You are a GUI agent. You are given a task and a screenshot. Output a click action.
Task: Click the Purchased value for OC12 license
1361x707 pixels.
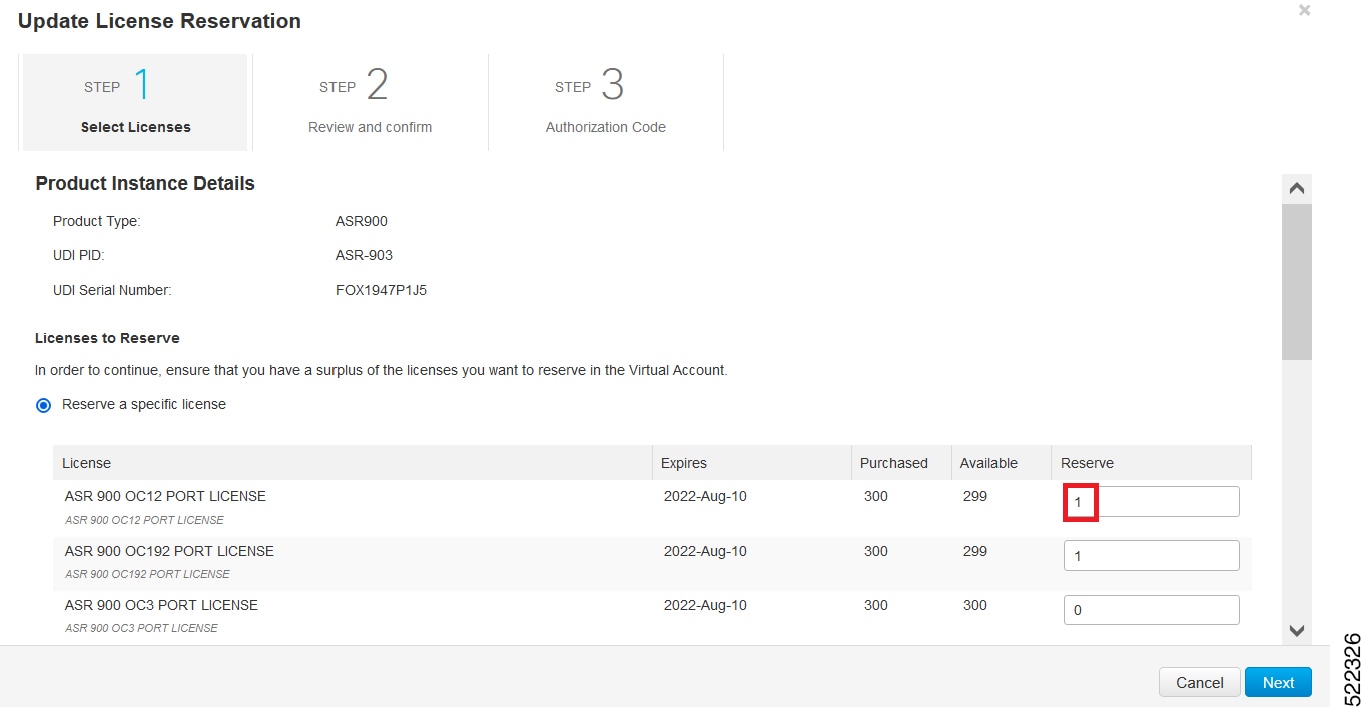pyautogui.click(x=876, y=496)
